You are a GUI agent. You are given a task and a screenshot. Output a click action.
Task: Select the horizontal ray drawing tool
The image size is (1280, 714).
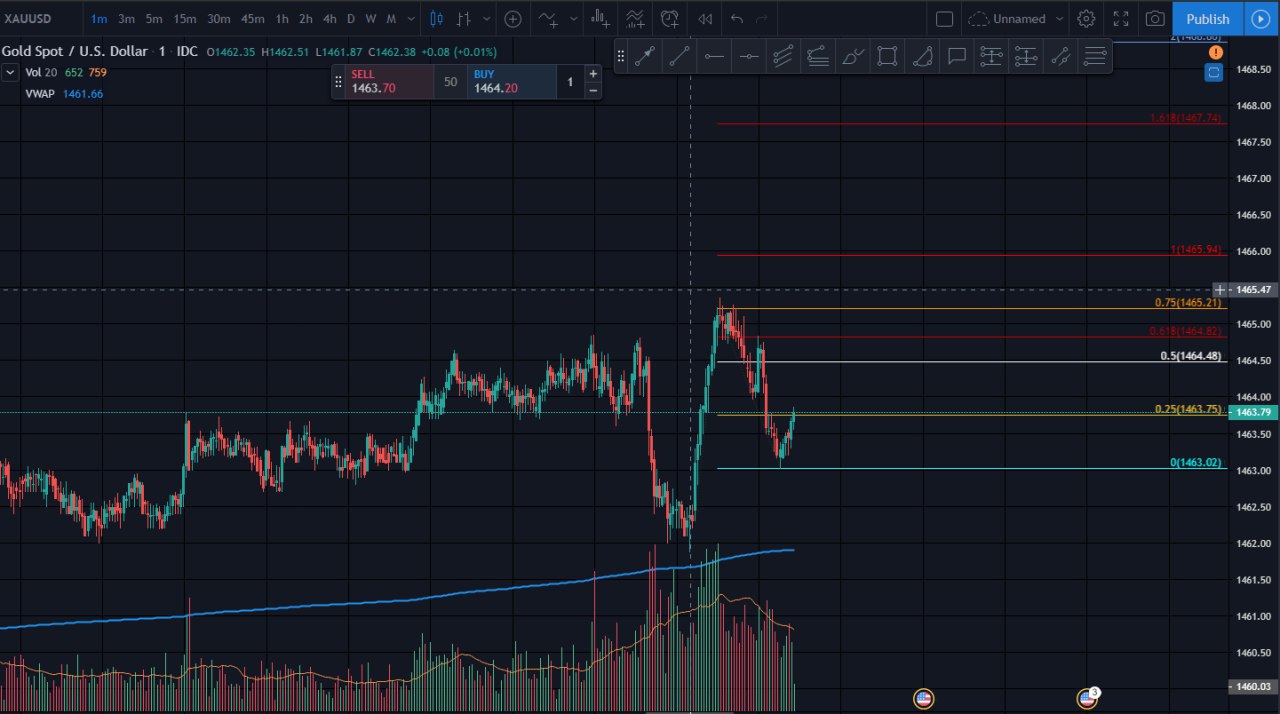tap(748, 57)
